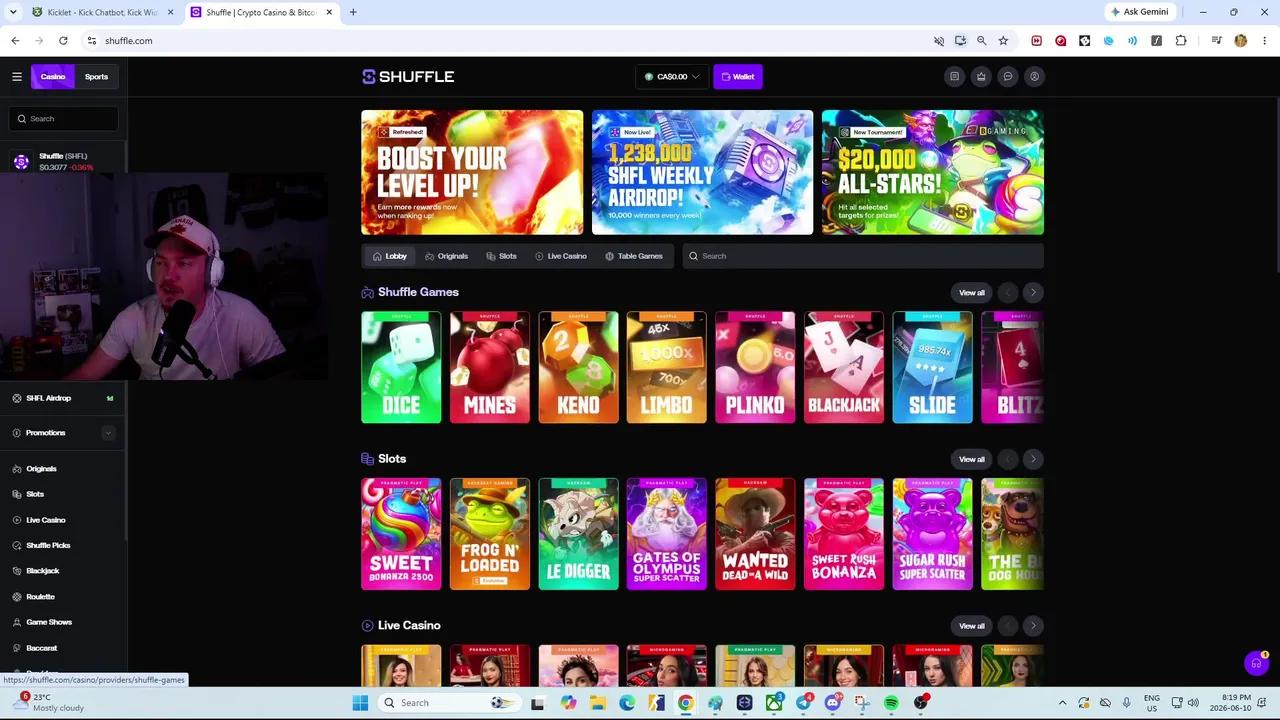This screenshot has height=720, width=1280.
Task: View all Shuffle Games
Action: click(972, 292)
